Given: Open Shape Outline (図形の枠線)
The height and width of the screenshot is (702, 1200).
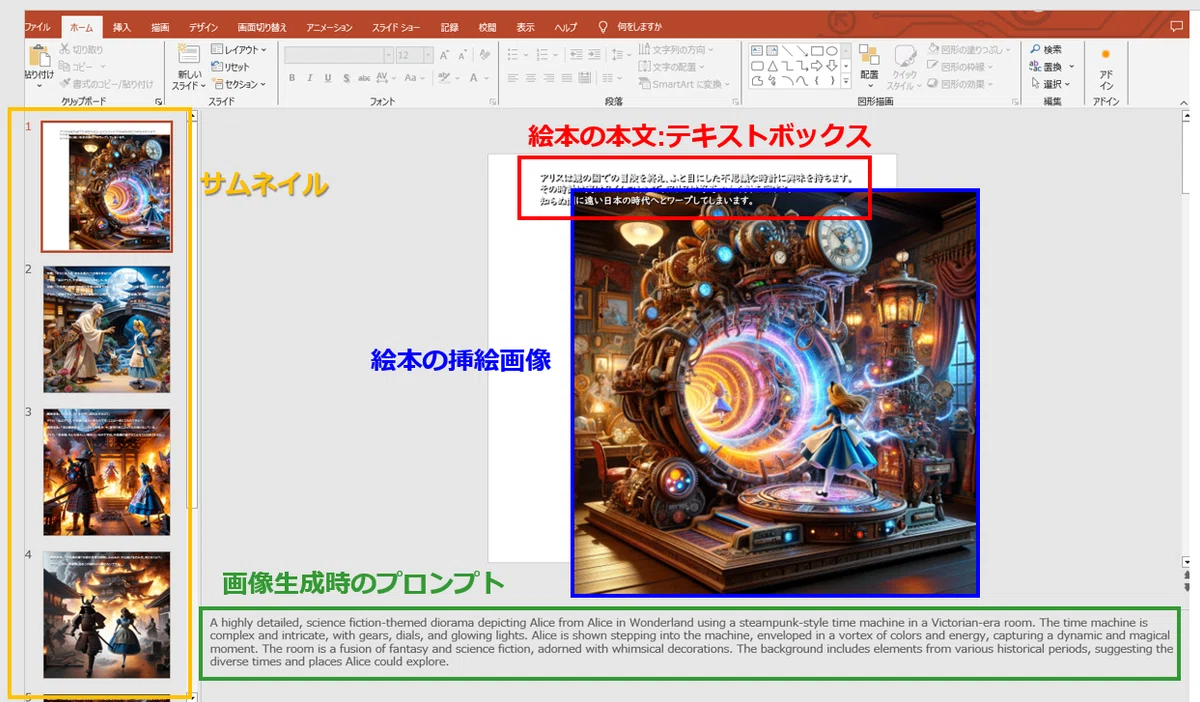Looking at the screenshot, I should click(x=960, y=66).
